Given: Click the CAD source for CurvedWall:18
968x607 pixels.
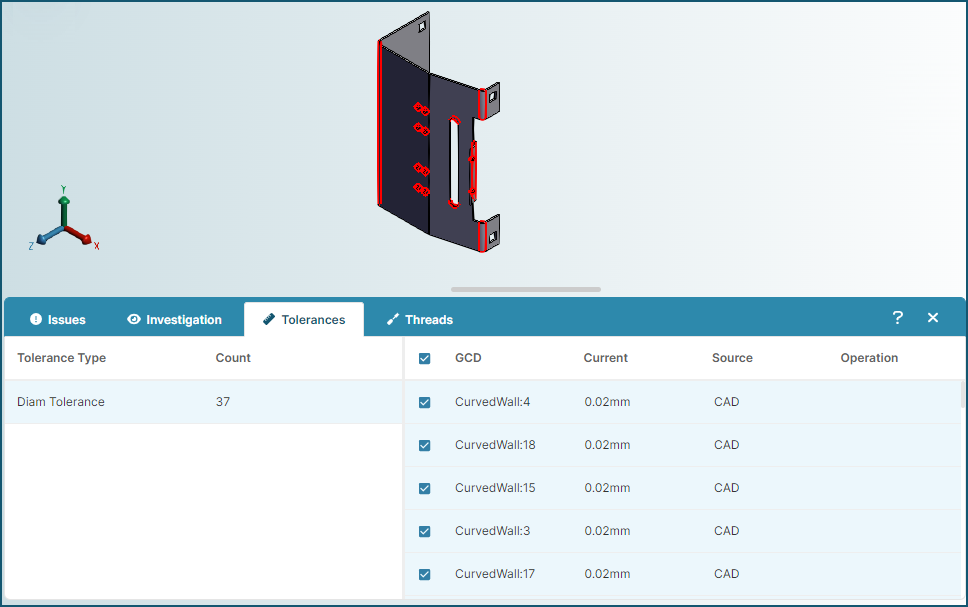Looking at the screenshot, I should click(x=727, y=445).
